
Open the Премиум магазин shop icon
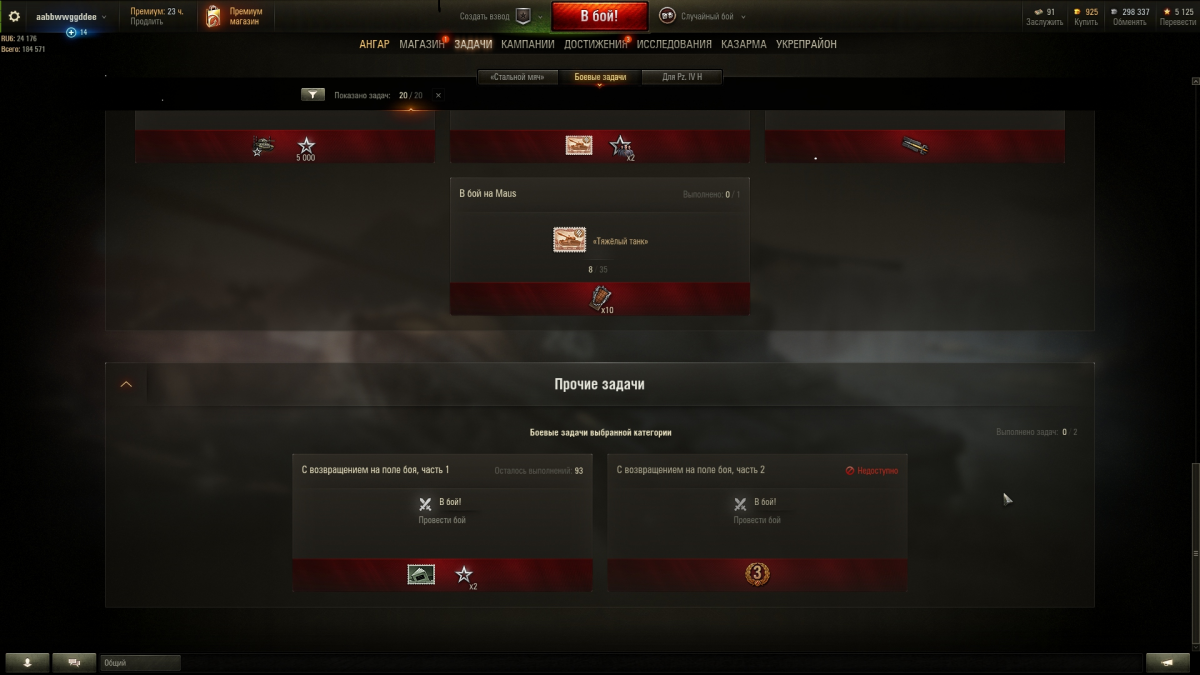click(213, 16)
